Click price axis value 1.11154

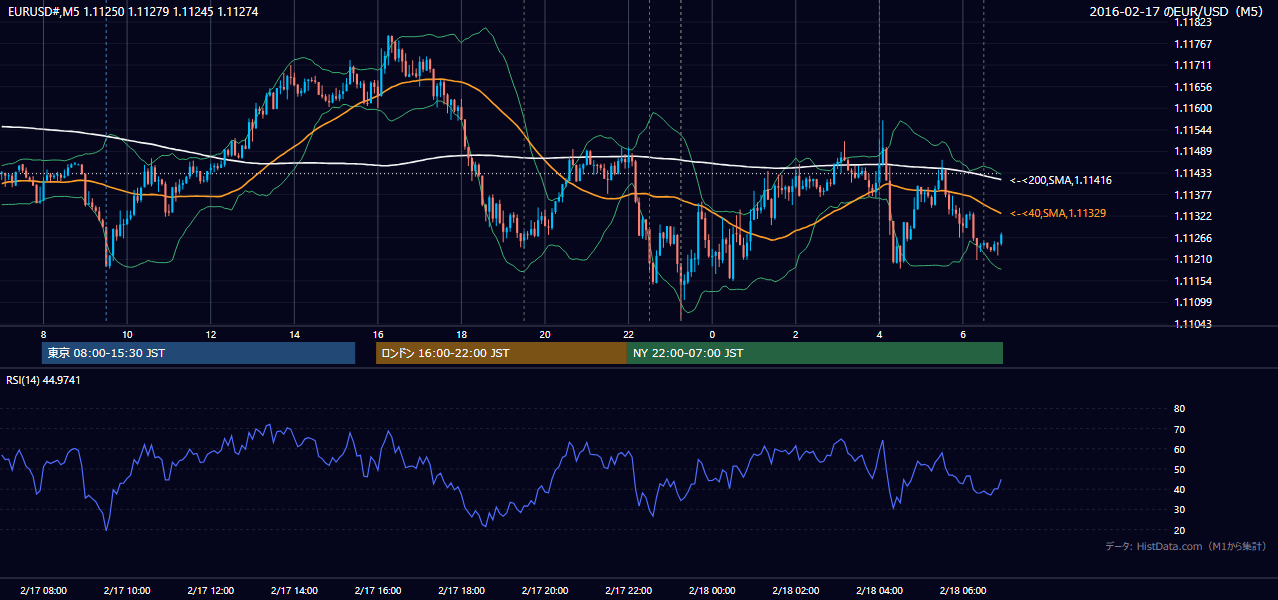(x=1193, y=281)
